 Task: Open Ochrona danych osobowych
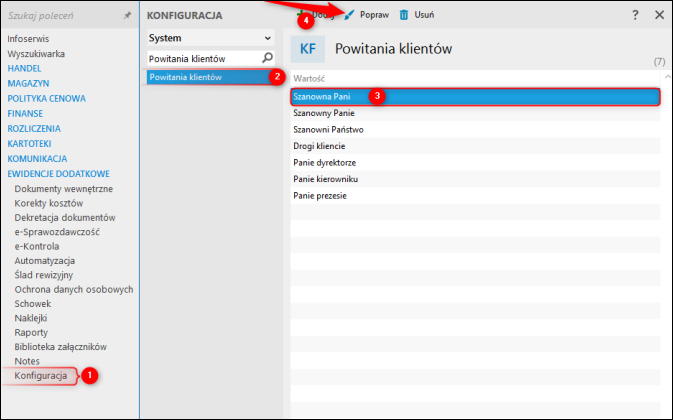point(74,290)
